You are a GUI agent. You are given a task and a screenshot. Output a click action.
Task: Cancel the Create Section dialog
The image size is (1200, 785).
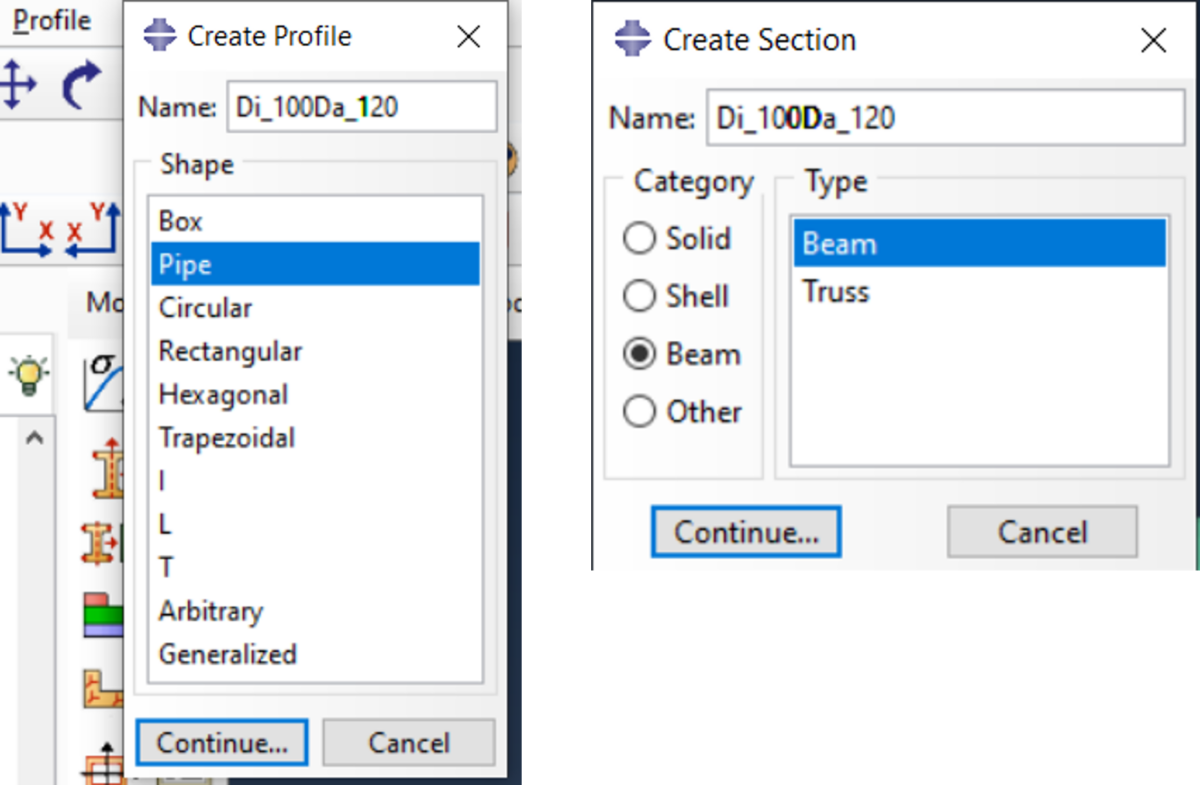[x=1042, y=532]
